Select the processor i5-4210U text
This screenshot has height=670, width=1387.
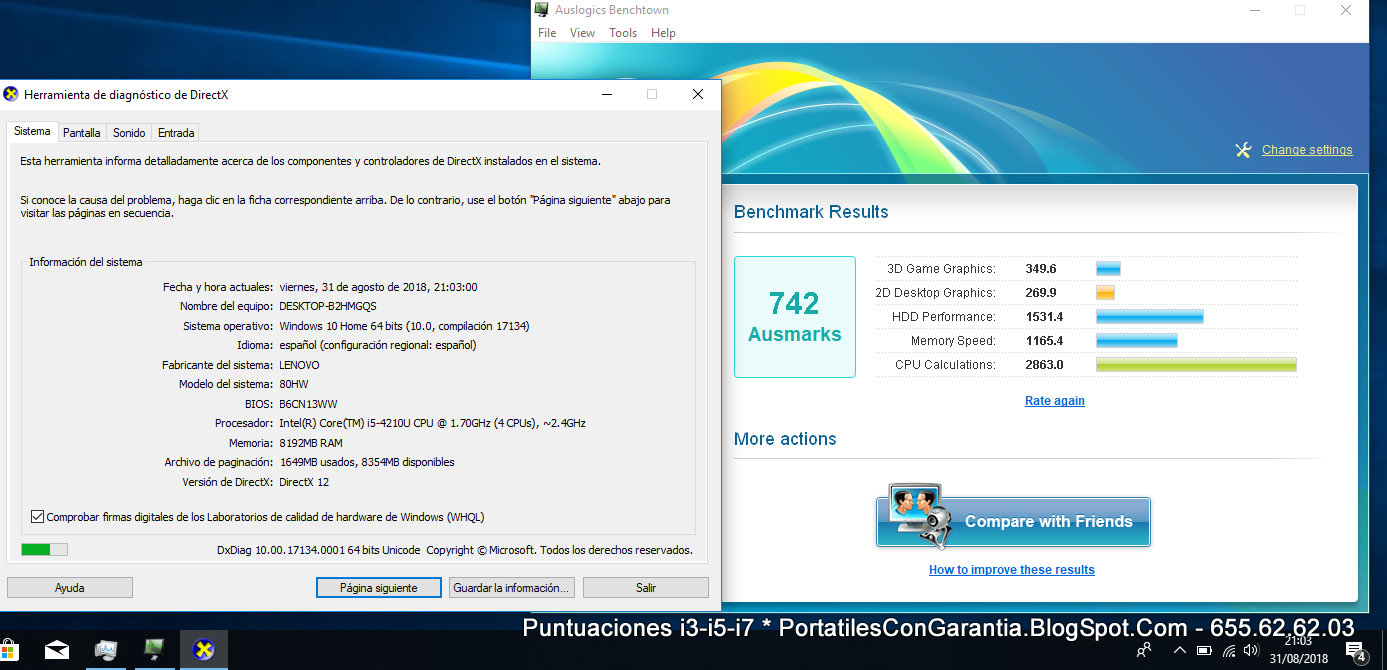(x=432, y=423)
